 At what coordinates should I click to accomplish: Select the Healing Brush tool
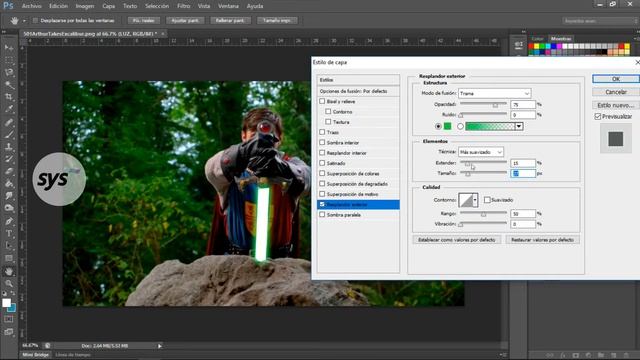coord(9,122)
